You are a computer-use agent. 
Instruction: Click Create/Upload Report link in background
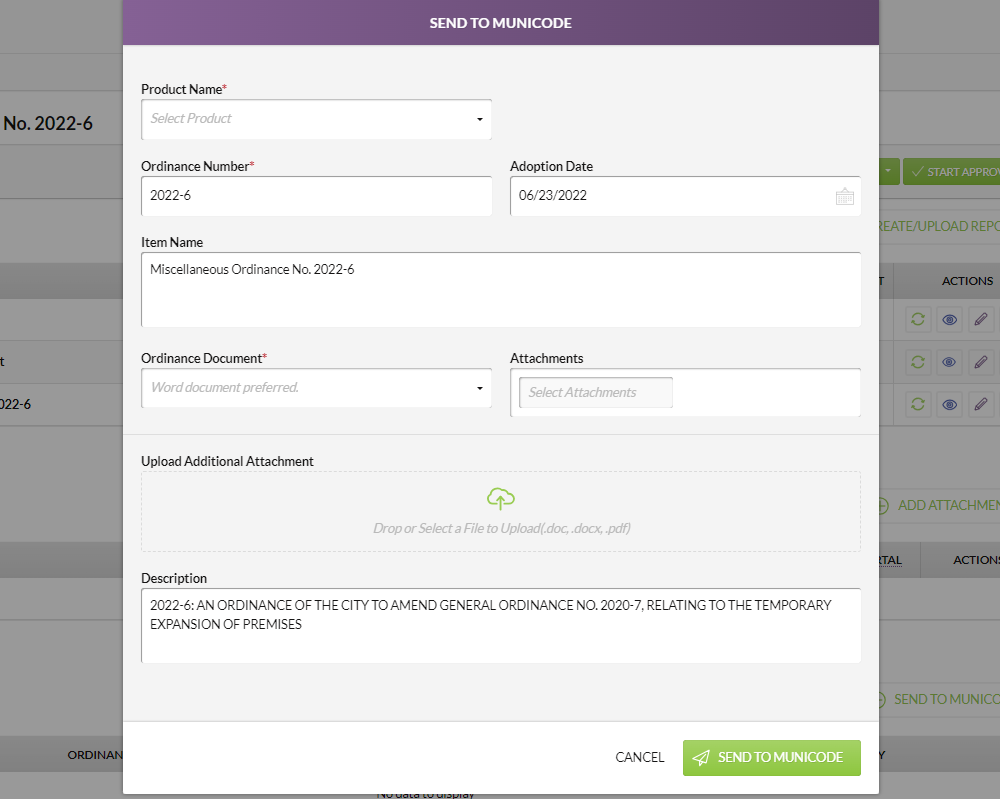click(x=939, y=226)
